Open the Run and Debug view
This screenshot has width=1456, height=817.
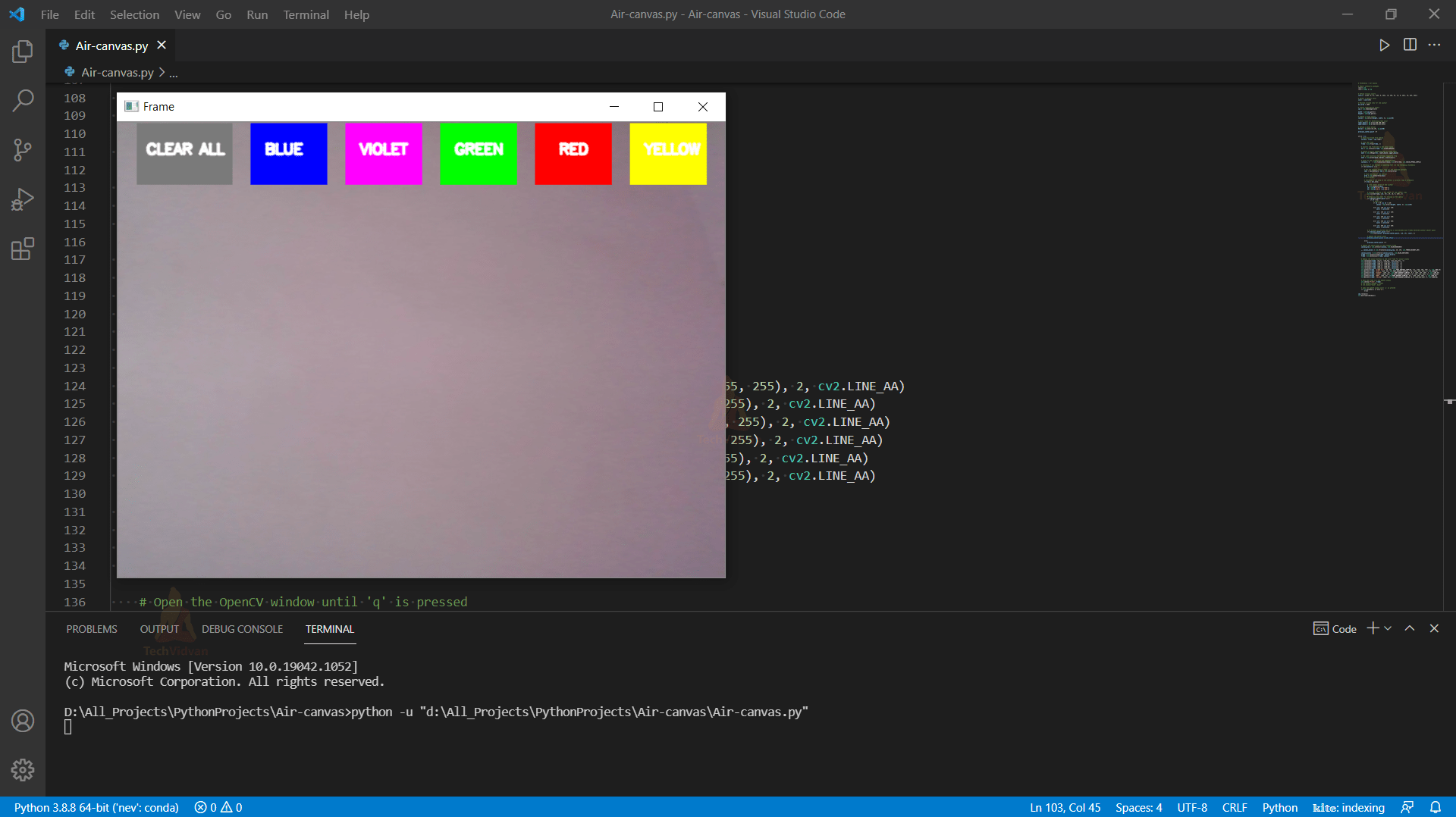(22, 199)
